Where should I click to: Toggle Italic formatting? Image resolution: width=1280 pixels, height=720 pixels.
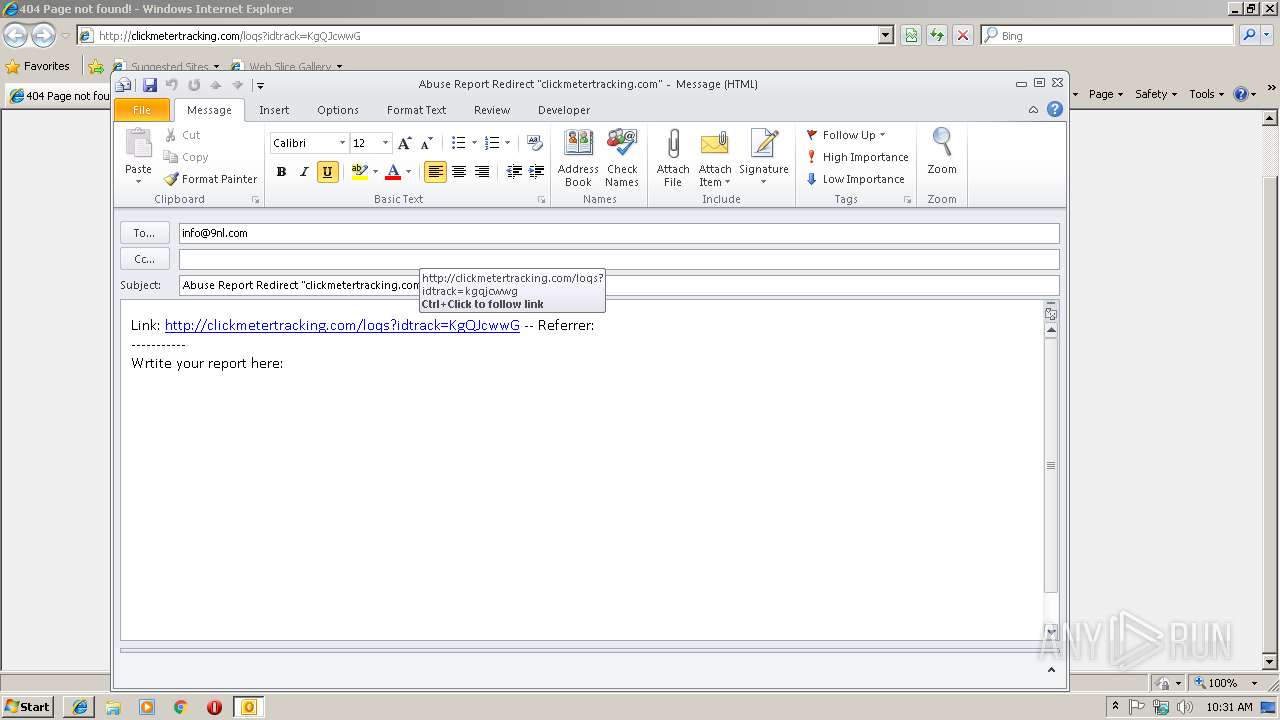click(x=304, y=172)
